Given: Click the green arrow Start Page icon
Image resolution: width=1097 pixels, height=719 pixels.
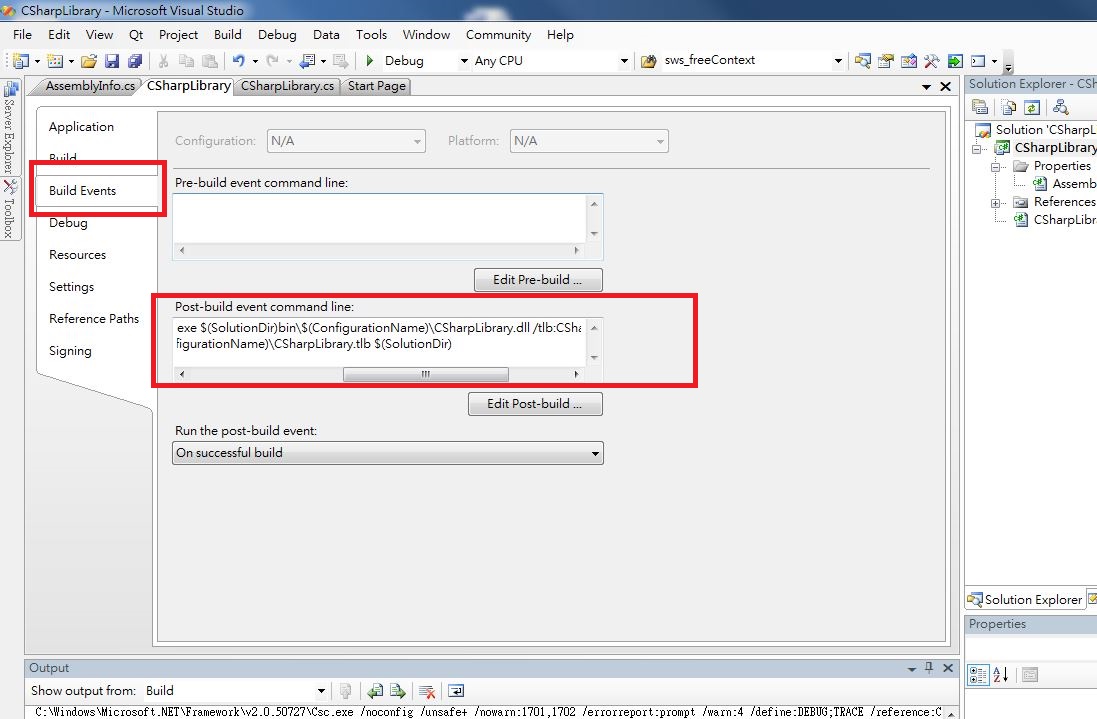Looking at the screenshot, I should [x=955, y=61].
